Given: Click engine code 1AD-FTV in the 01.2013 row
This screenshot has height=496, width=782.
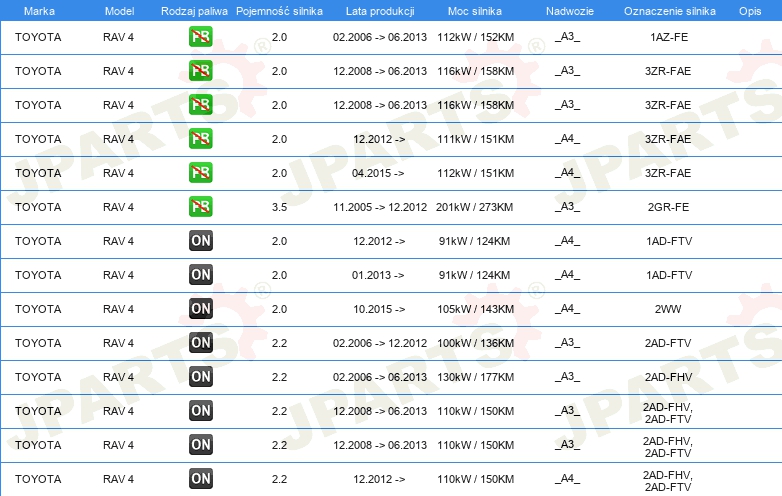Looking at the screenshot, I should point(669,275).
